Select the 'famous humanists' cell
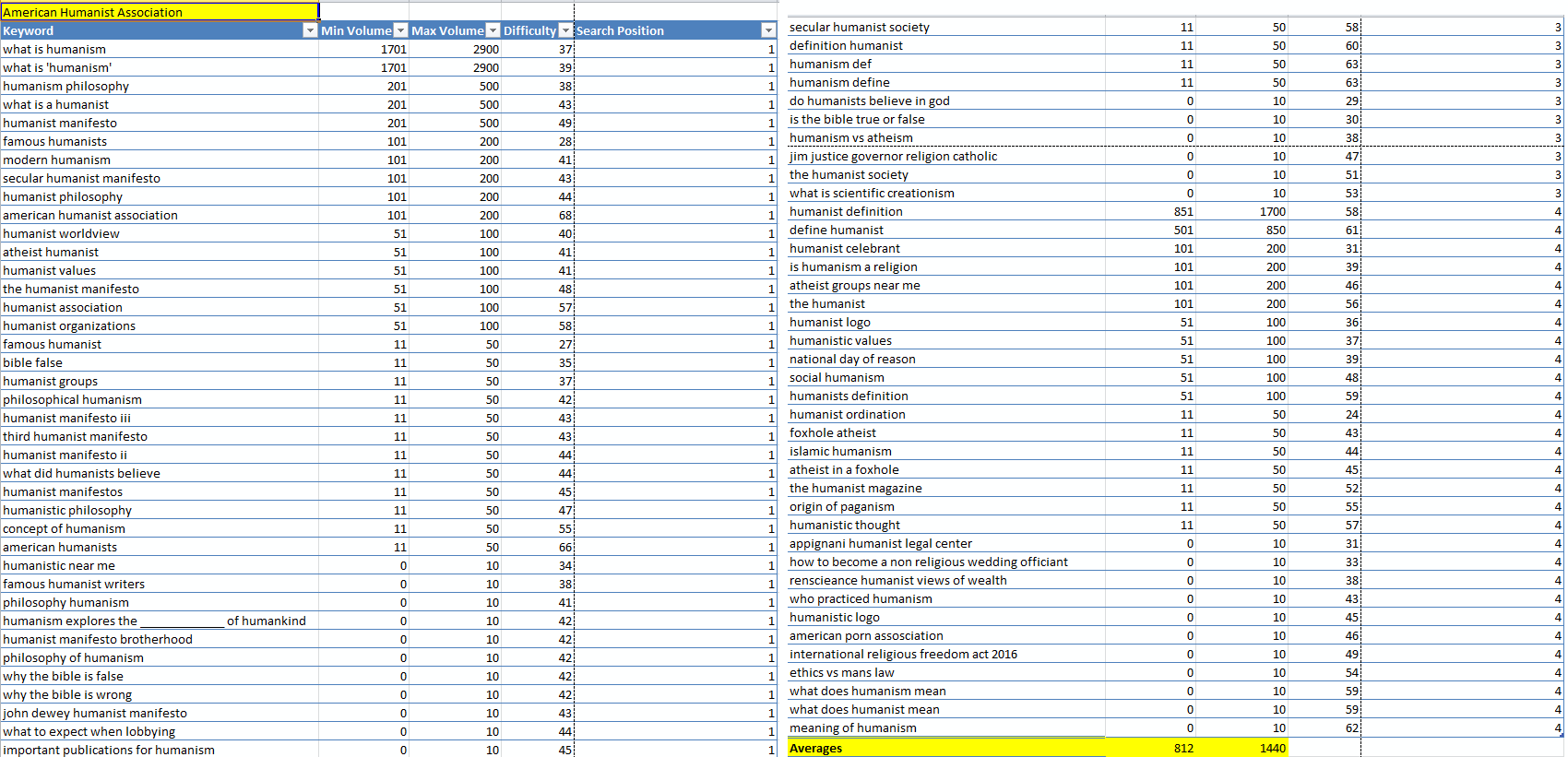The width and height of the screenshot is (1568, 757). coord(160,141)
